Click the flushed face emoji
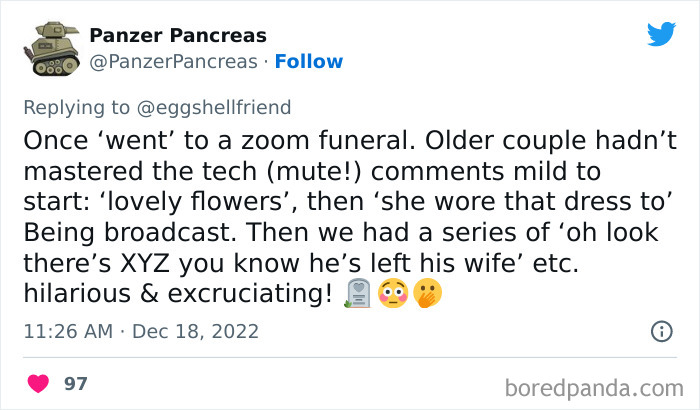The width and height of the screenshot is (700, 410). coord(389,293)
